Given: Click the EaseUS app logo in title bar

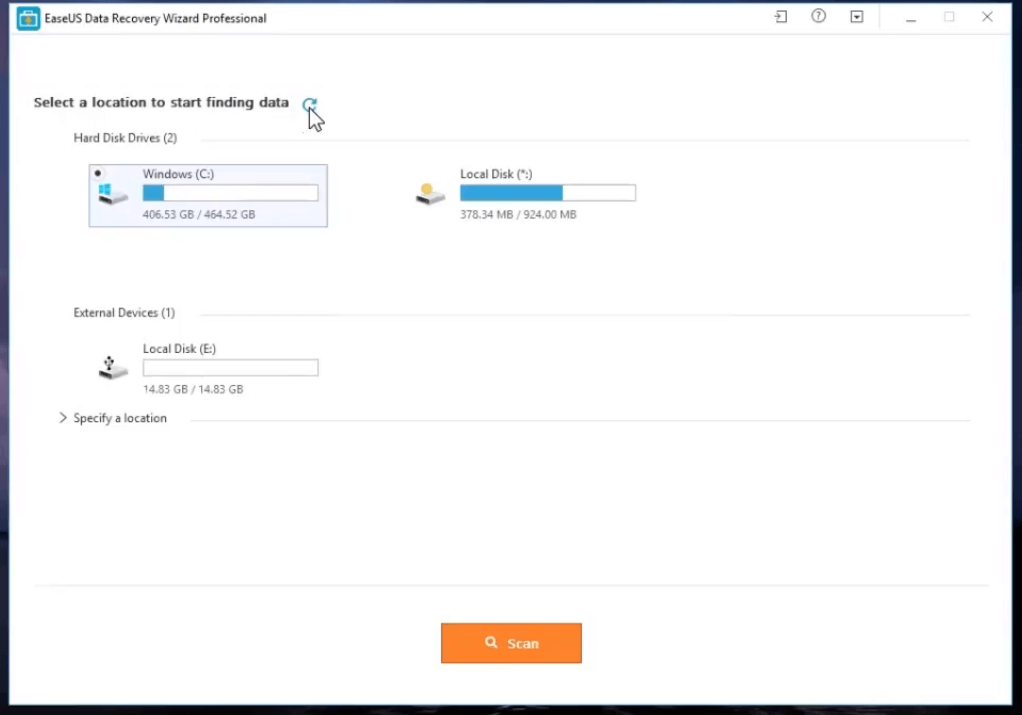Looking at the screenshot, I should point(28,18).
